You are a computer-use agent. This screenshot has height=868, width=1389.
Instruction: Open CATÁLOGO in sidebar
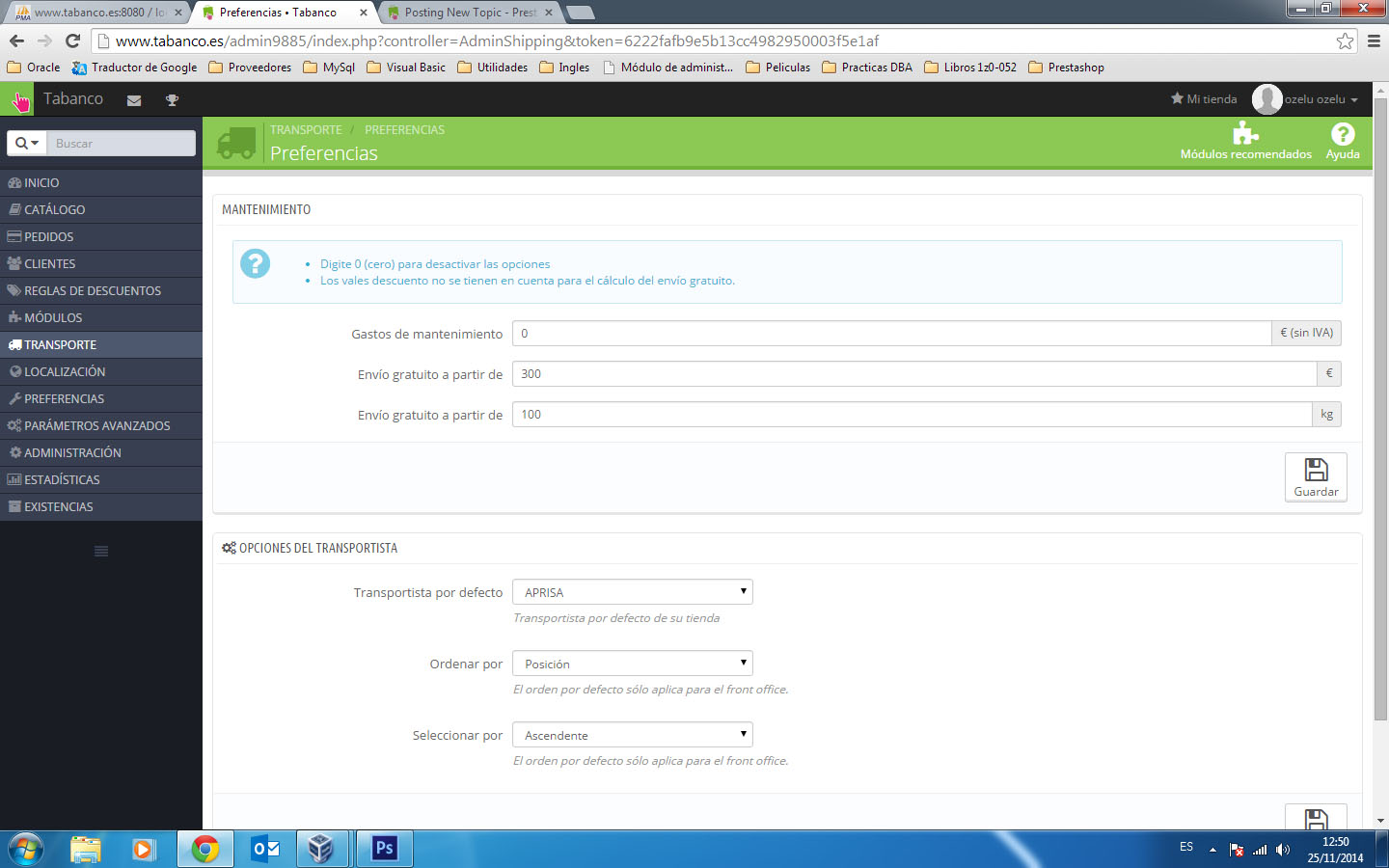pos(101,209)
